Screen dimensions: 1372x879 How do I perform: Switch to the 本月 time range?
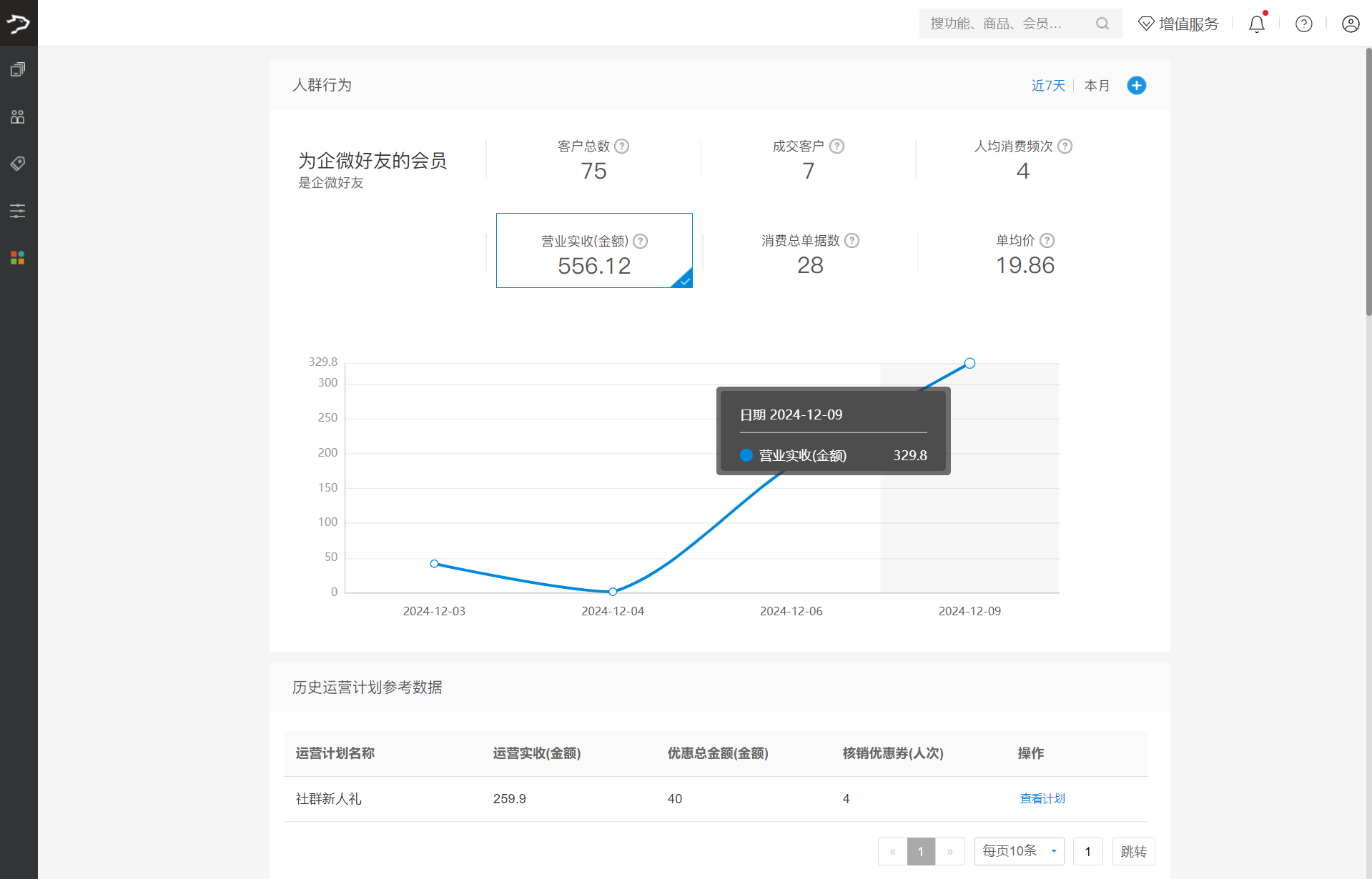coord(1097,86)
